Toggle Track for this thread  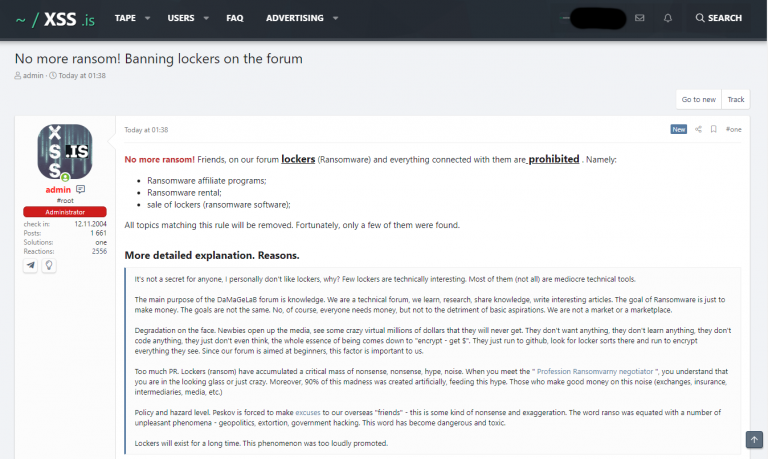point(736,99)
